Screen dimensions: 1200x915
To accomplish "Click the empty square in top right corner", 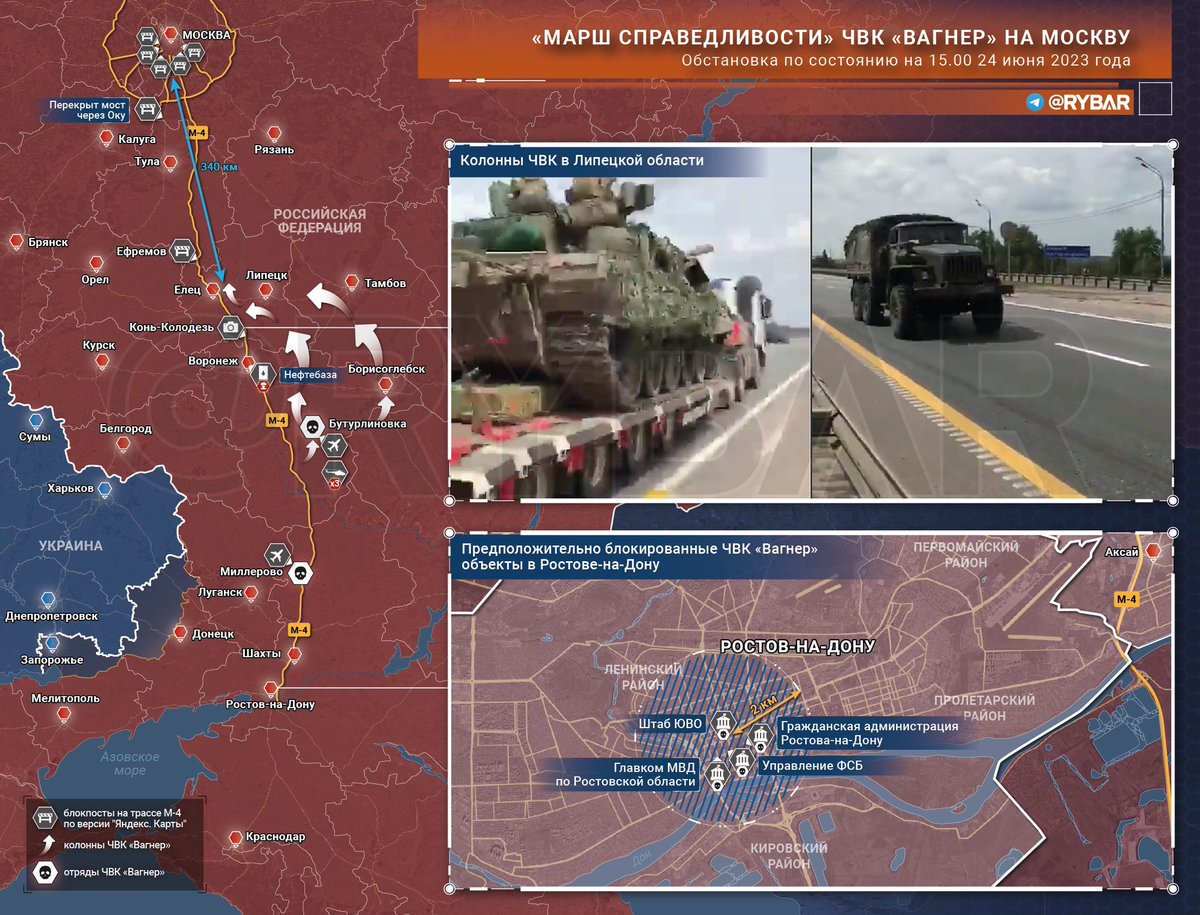I will point(1155,101).
